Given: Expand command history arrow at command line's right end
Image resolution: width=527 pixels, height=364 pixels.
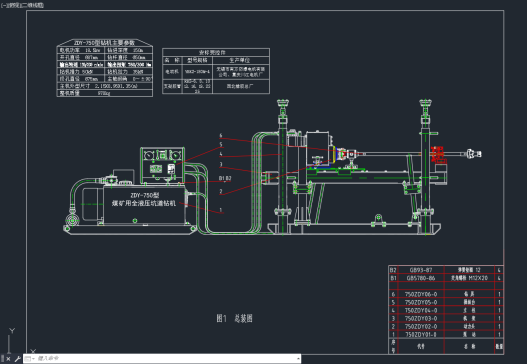Looking at the screenshot, I should pyautogui.click(x=298, y=359).
